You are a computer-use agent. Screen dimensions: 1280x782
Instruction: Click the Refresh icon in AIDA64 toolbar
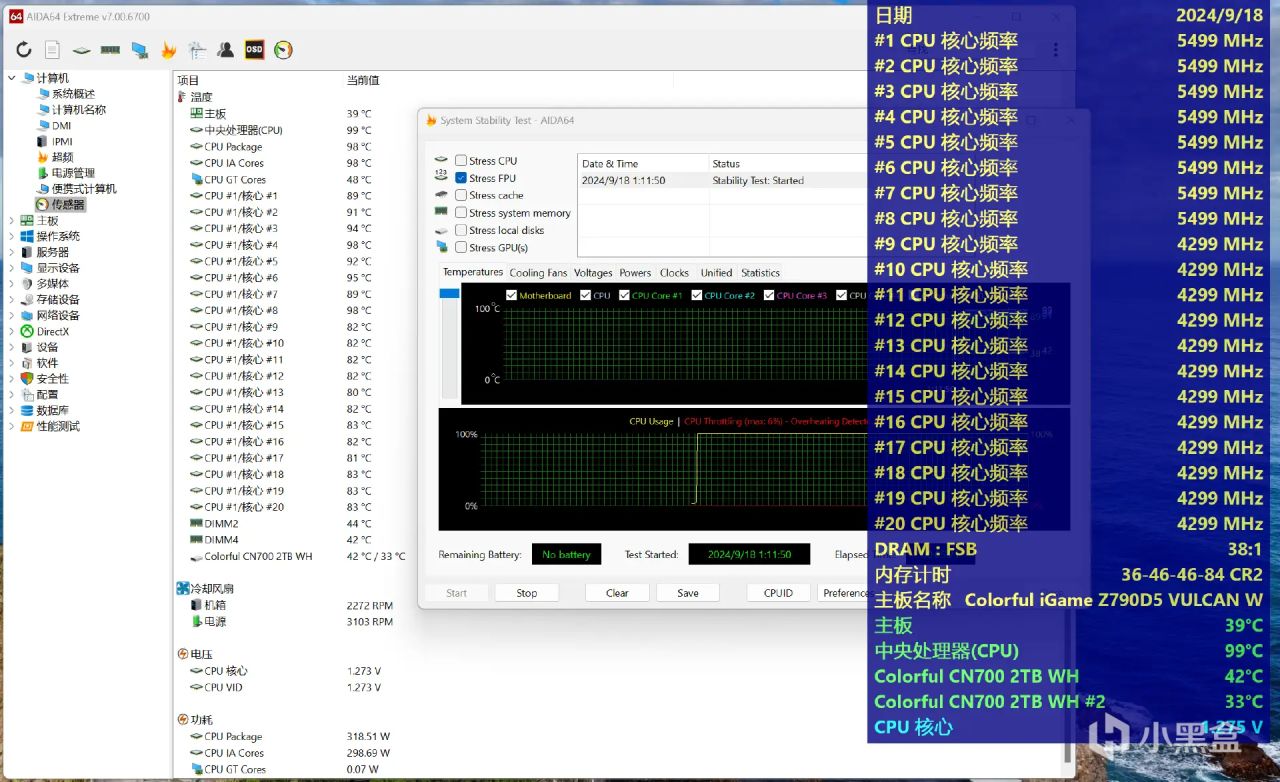[x=24, y=50]
